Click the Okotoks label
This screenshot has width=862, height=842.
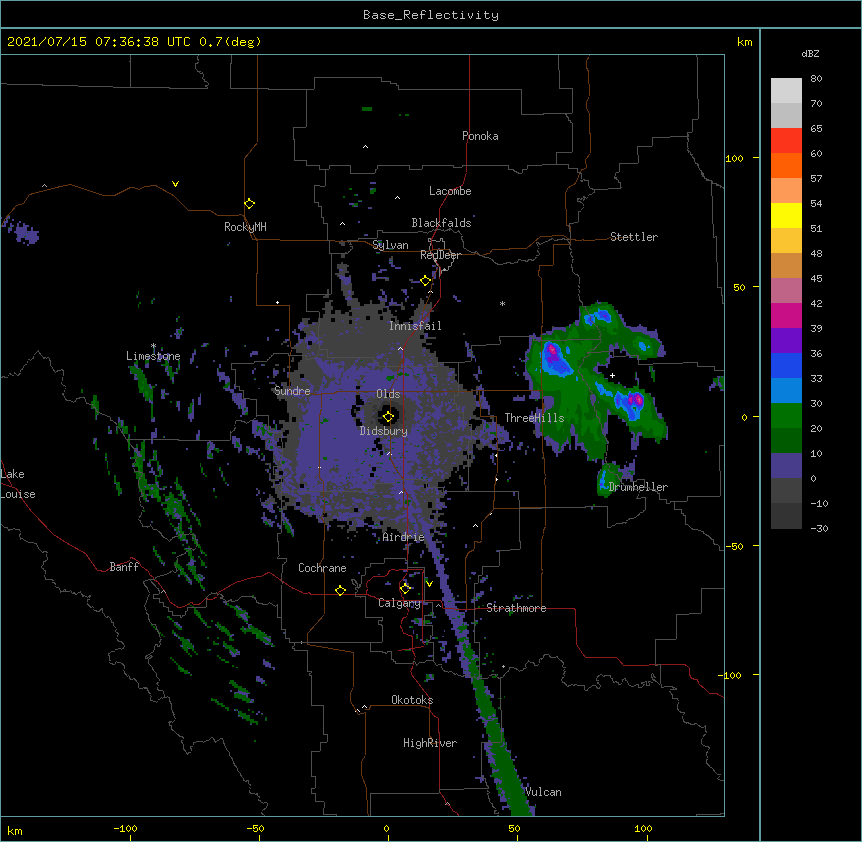pyautogui.click(x=412, y=700)
